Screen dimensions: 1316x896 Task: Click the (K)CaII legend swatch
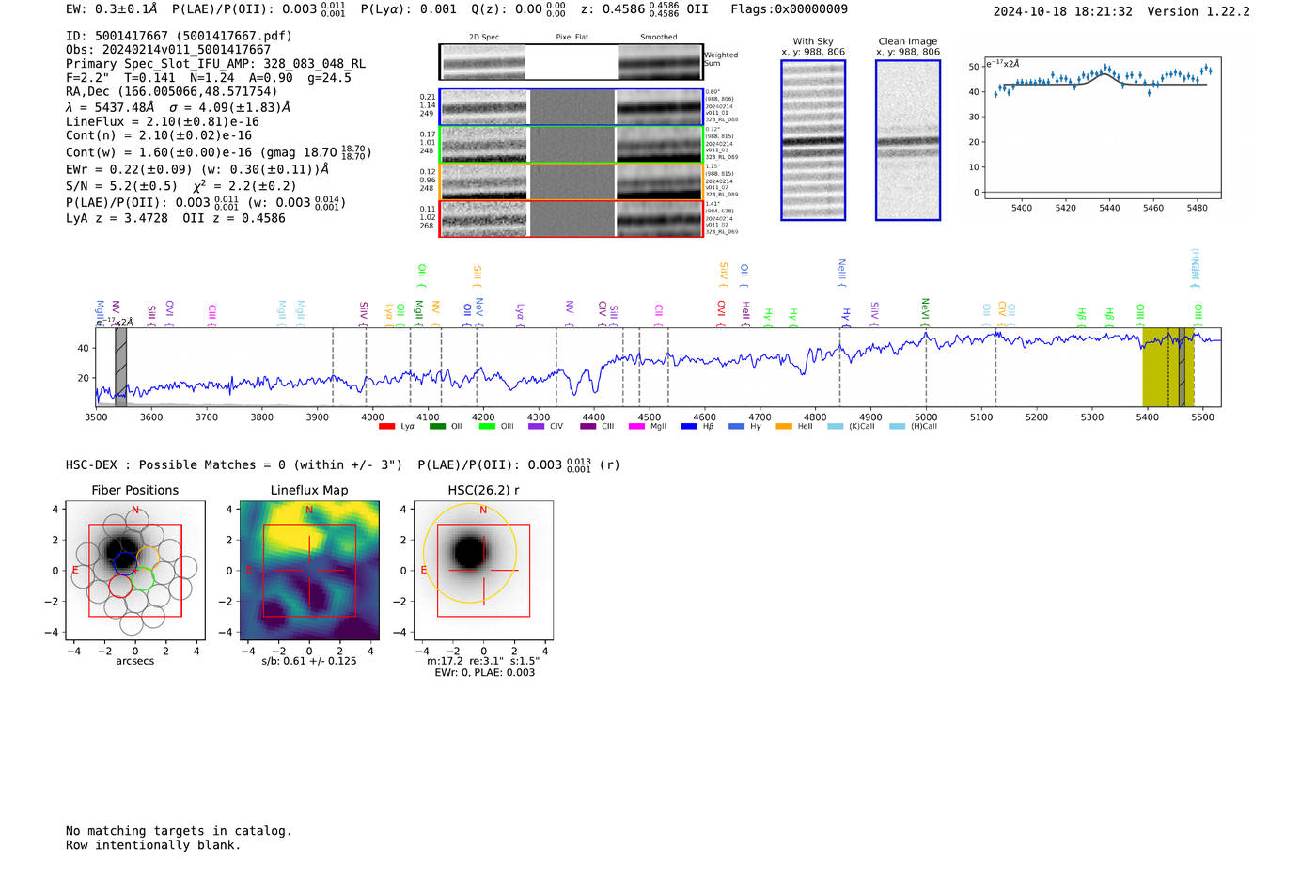click(x=836, y=427)
